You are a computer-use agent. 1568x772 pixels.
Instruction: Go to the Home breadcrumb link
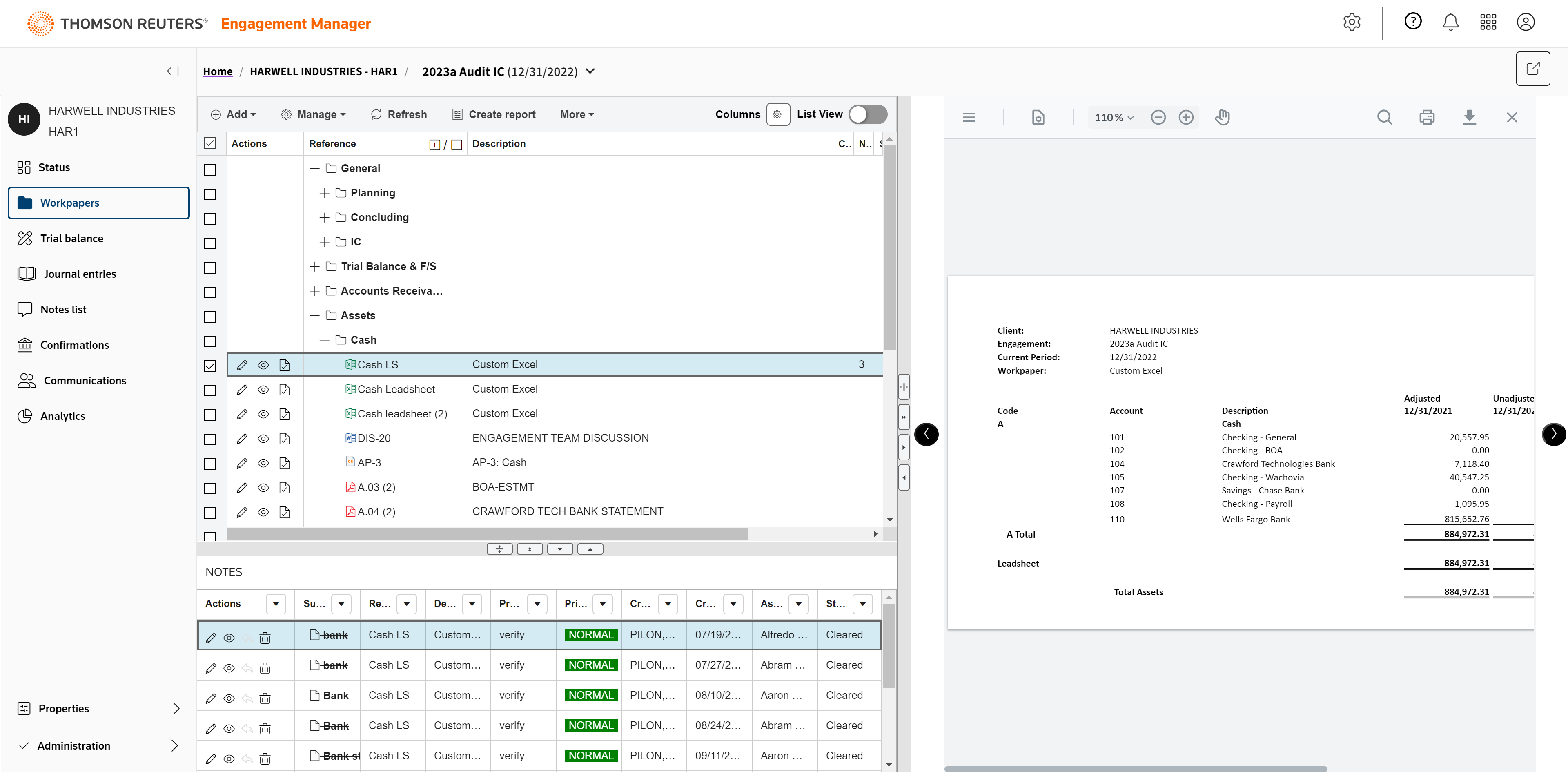pyautogui.click(x=217, y=72)
